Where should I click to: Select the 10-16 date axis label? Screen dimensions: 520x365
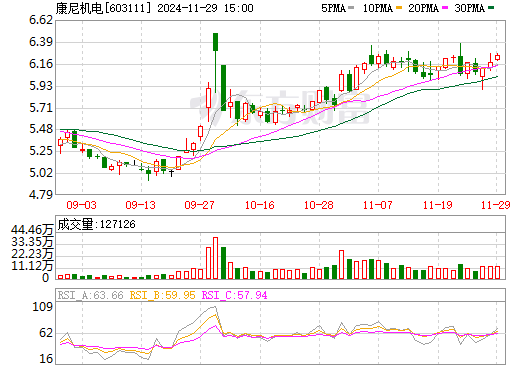260,205
